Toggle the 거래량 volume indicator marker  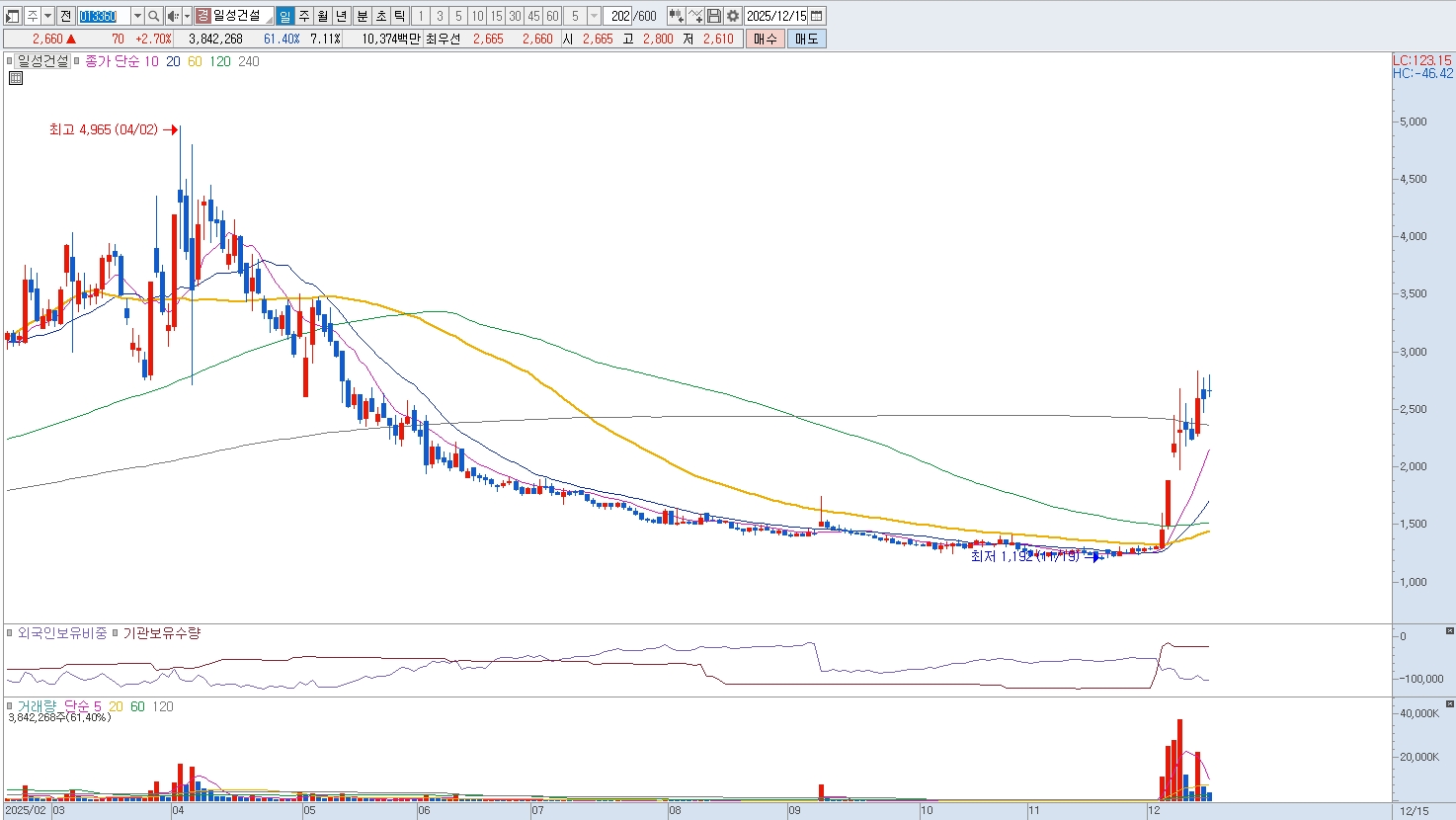10,706
